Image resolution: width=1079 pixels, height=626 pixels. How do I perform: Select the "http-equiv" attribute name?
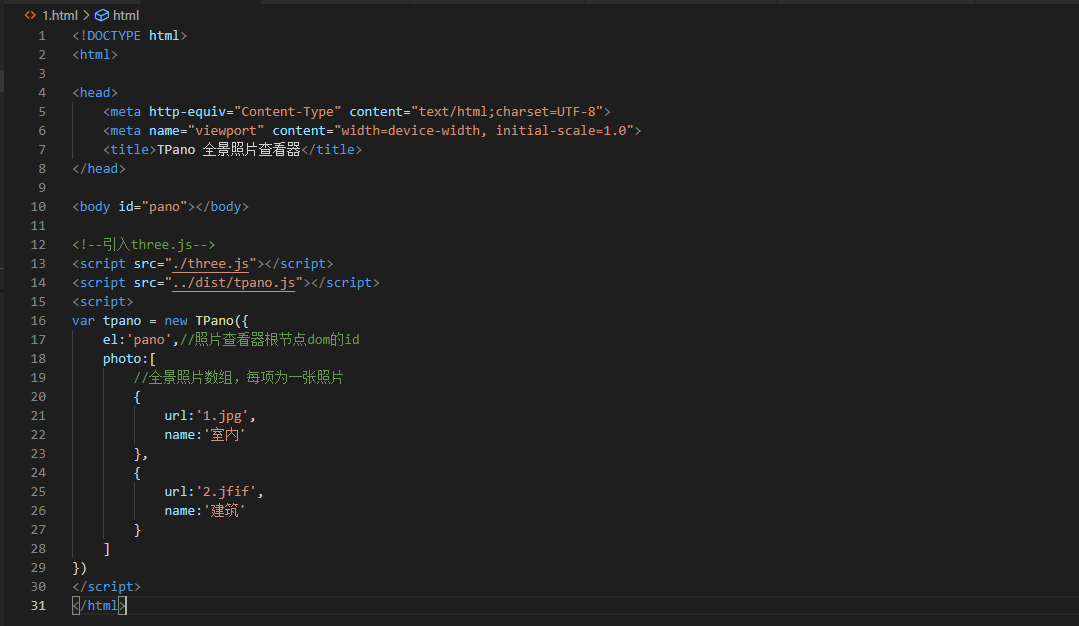(x=187, y=111)
